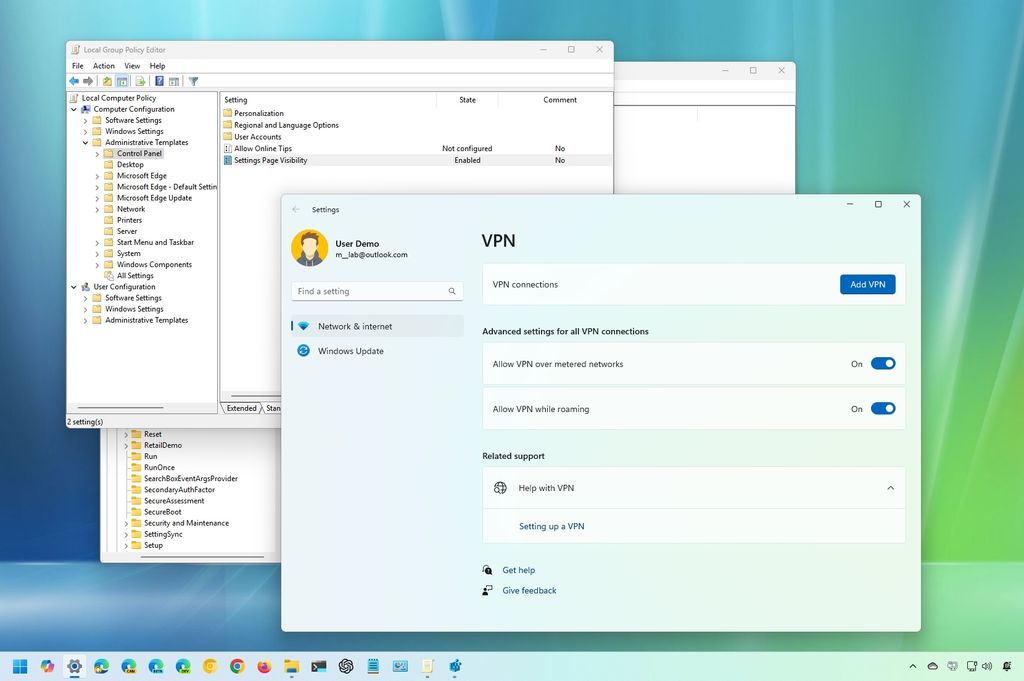Open the Action menu
Viewport: 1024px width, 681px height.
click(103, 65)
